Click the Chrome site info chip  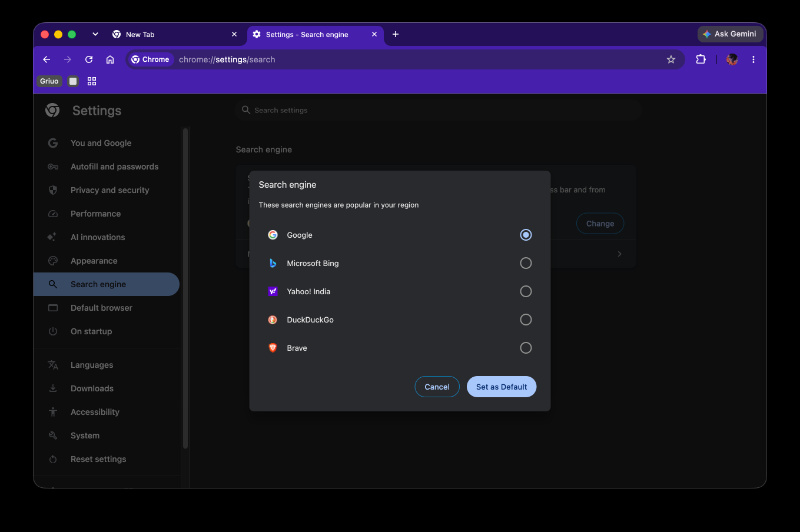(x=150, y=60)
